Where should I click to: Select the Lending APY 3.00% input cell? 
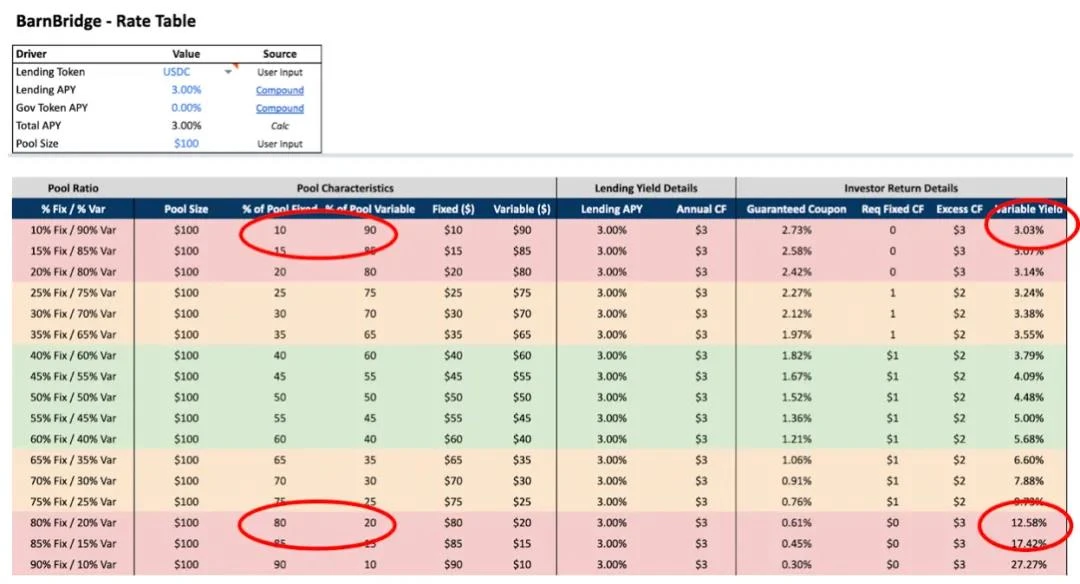[185, 90]
